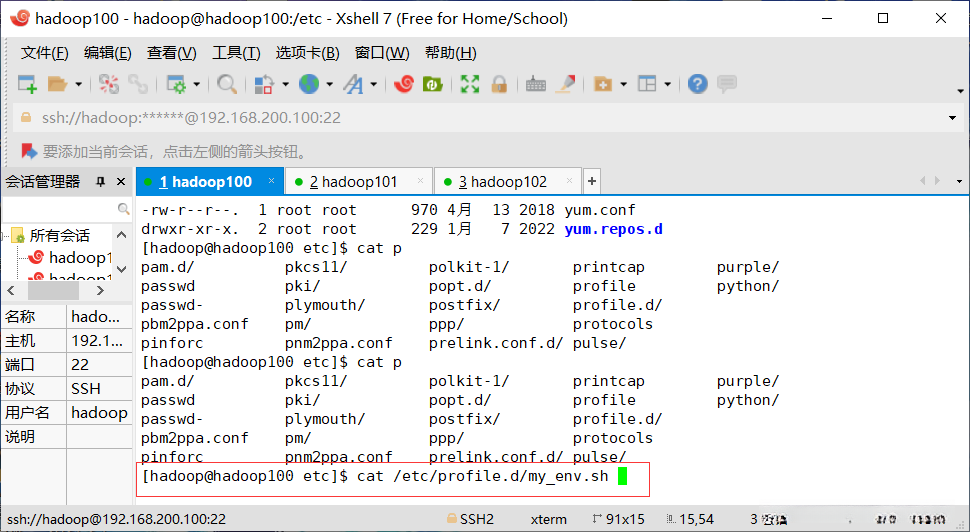Image resolution: width=970 pixels, height=532 pixels.
Task: Click the 协议 SSH property value
Action: tap(99, 388)
